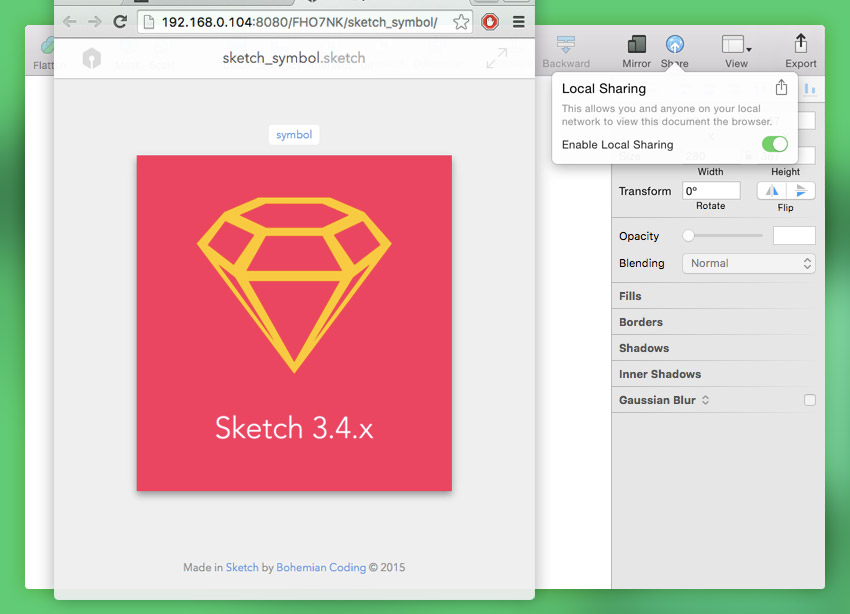Viewport: 850px width, 614px height.
Task: Click the Export icon in the Sketch toolbar
Action: click(x=800, y=45)
